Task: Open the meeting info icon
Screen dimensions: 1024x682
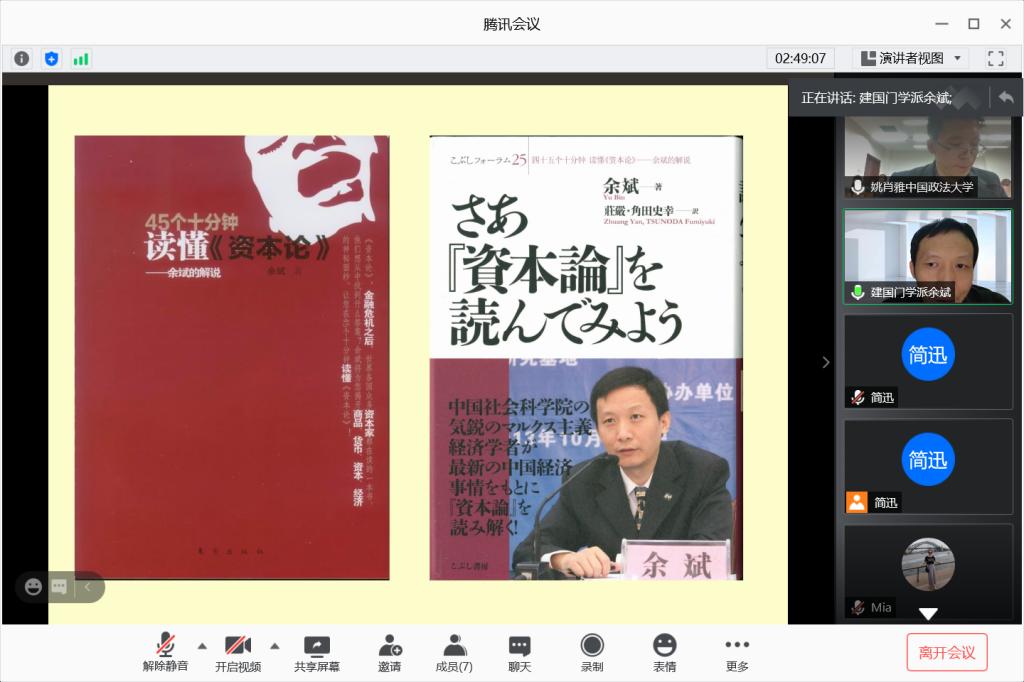Action: (21, 58)
